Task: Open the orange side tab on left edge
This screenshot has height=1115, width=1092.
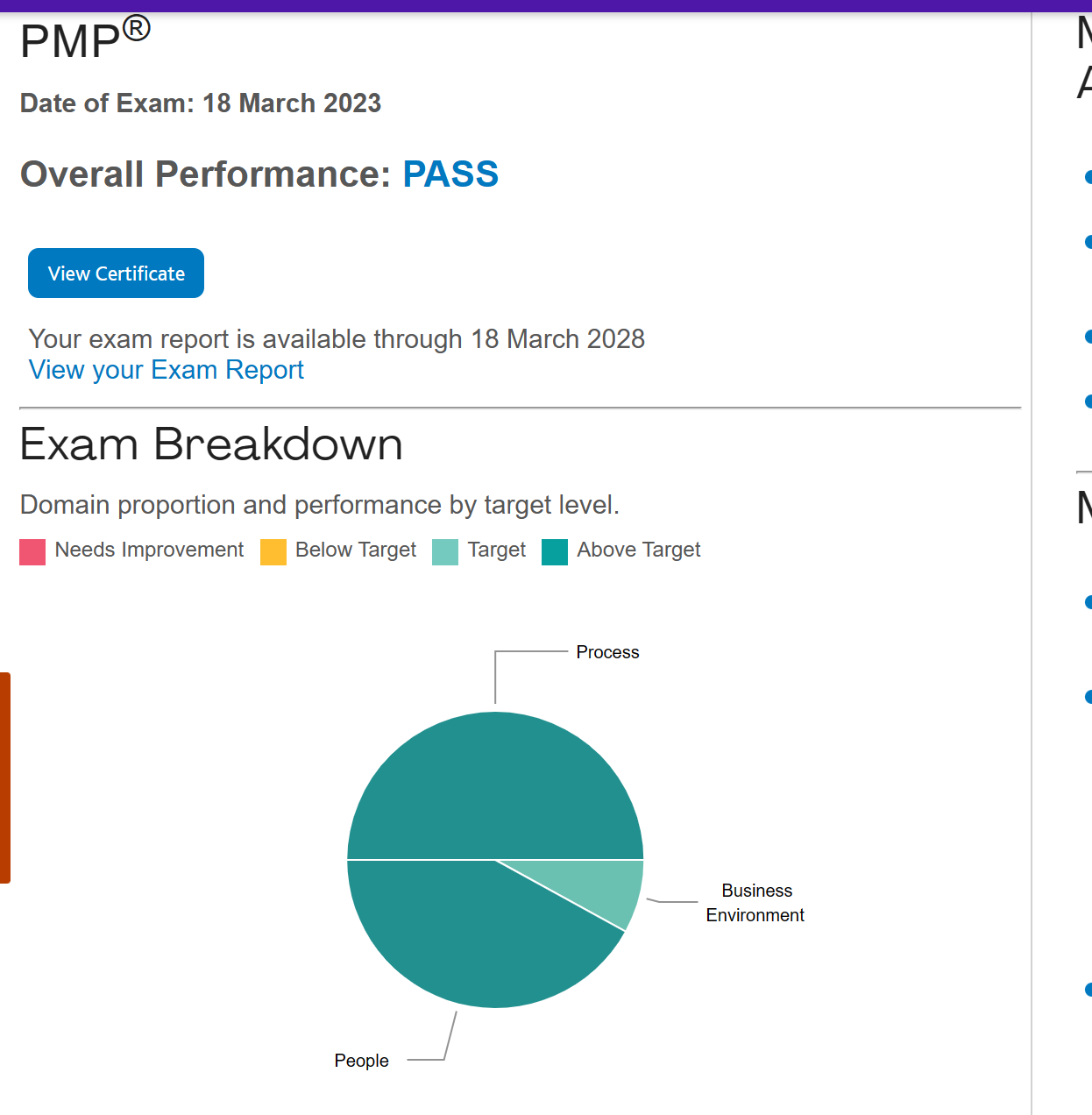Action: (4, 778)
